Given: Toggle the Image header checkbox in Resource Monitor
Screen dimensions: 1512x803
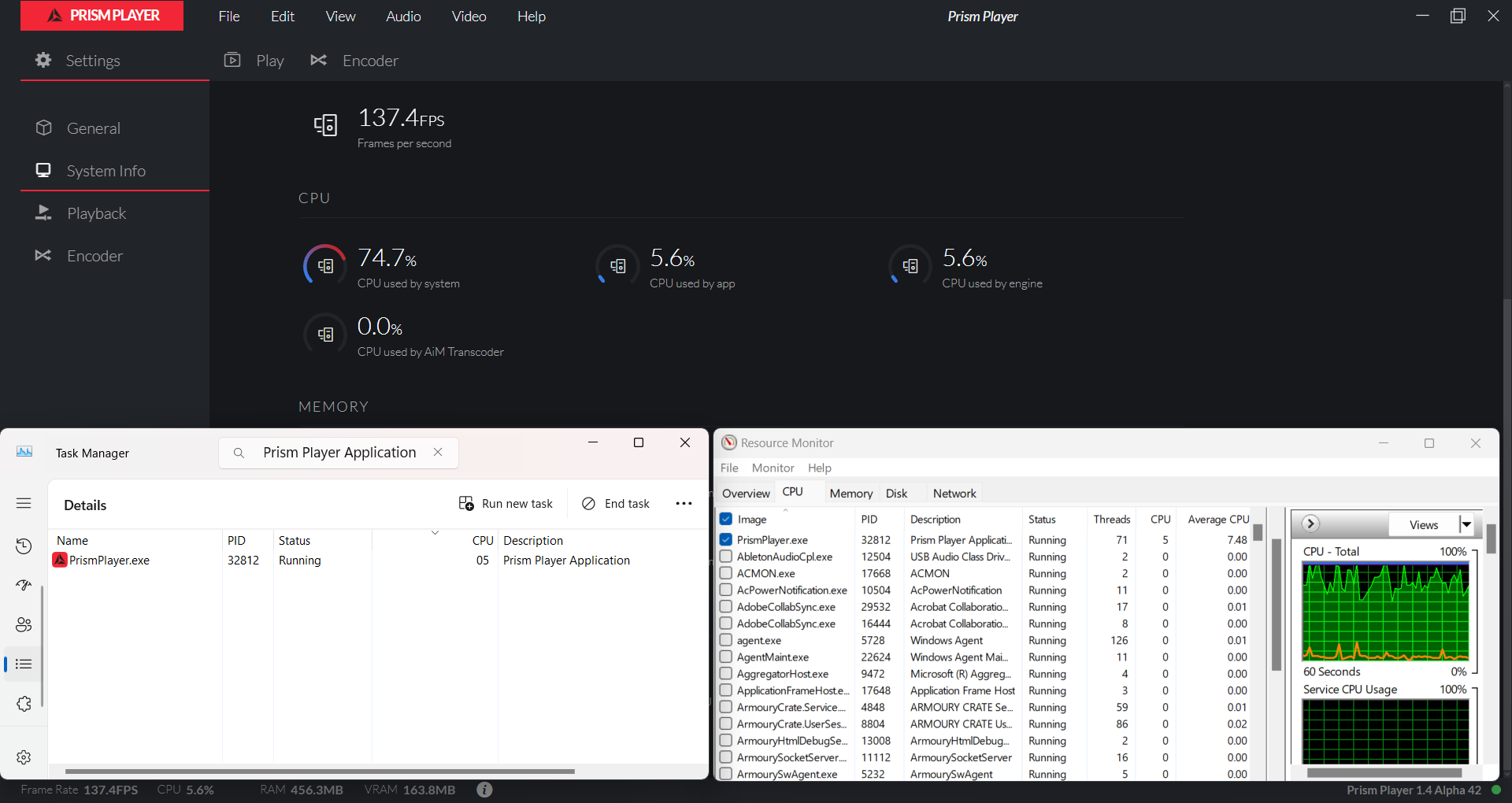Looking at the screenshot, I should [x=726, y=519].
